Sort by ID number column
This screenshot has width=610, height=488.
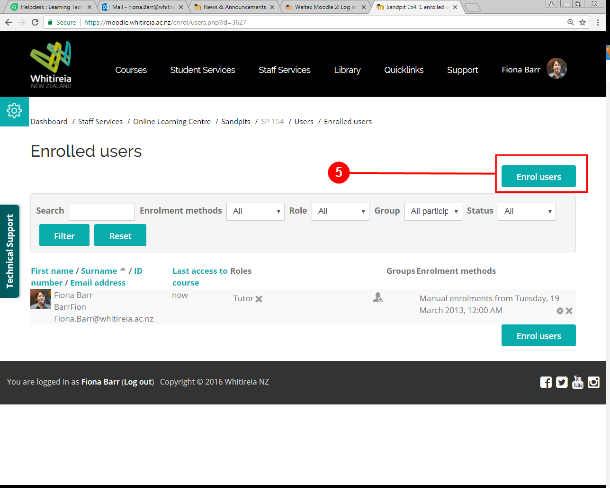click(x=87, y=277)
